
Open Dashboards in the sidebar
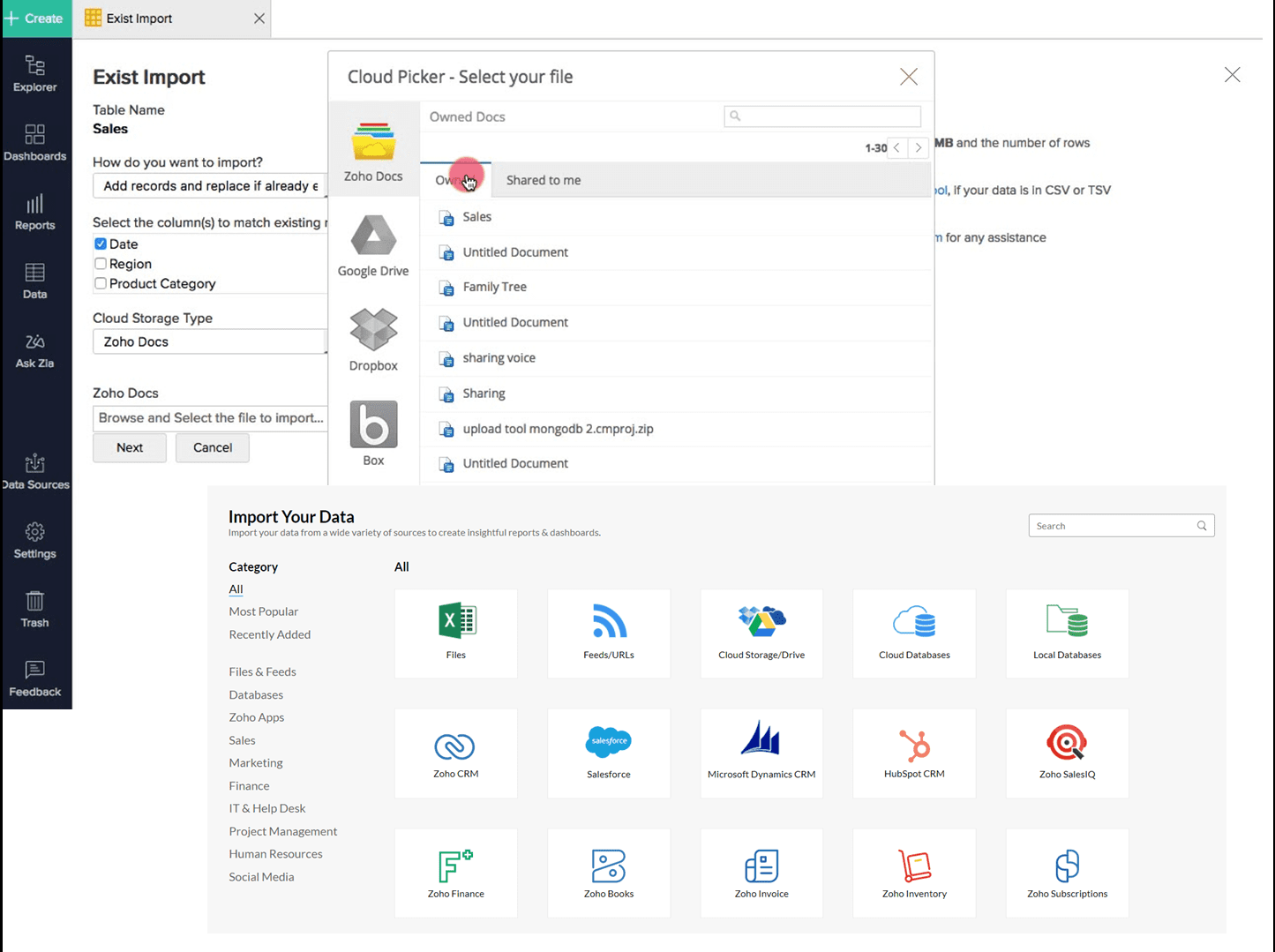(35, 143)
